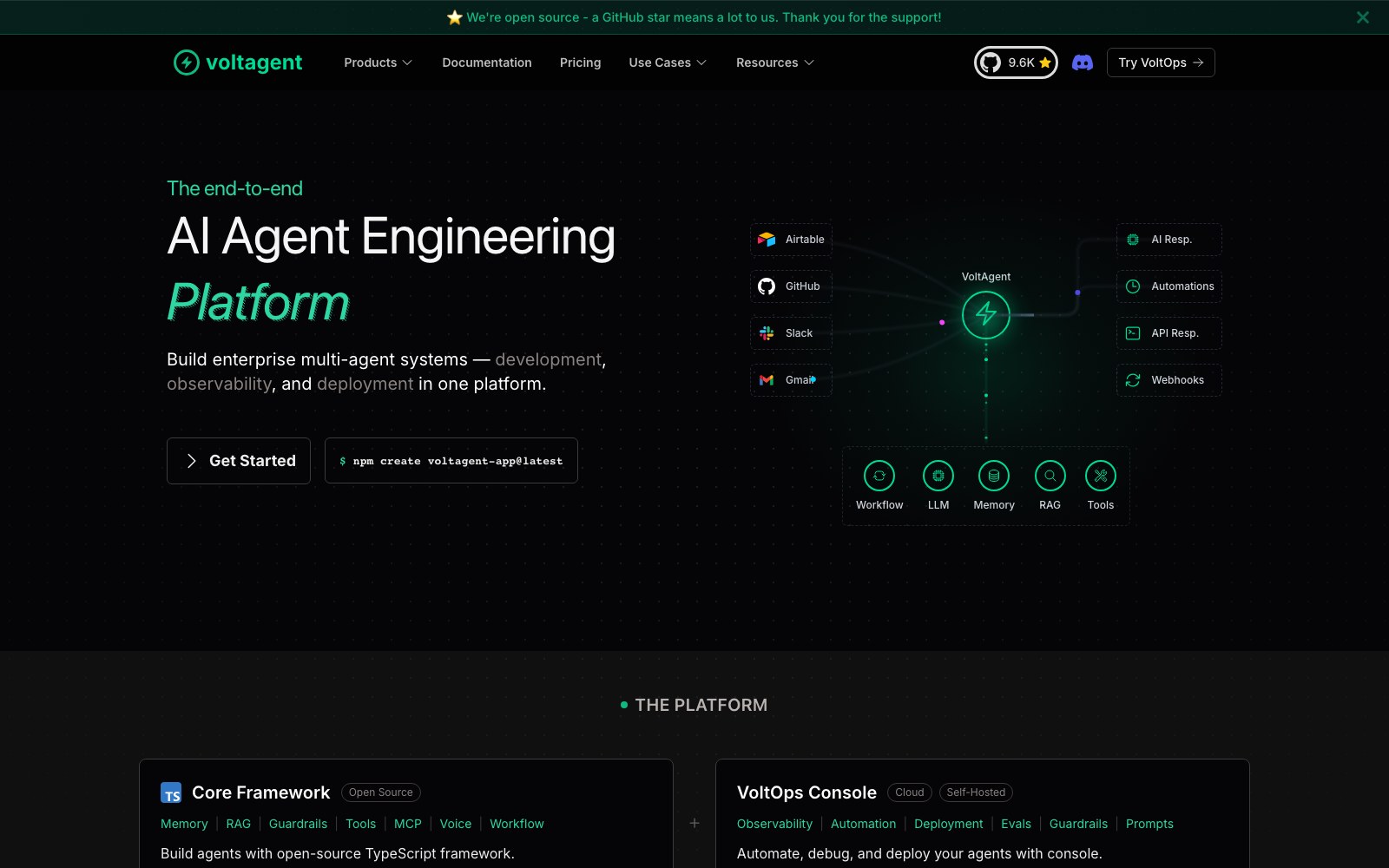The height and width of the screenshot is (868, 1389).
Task: Click the open source banner message text
Action: coord(703,17)
